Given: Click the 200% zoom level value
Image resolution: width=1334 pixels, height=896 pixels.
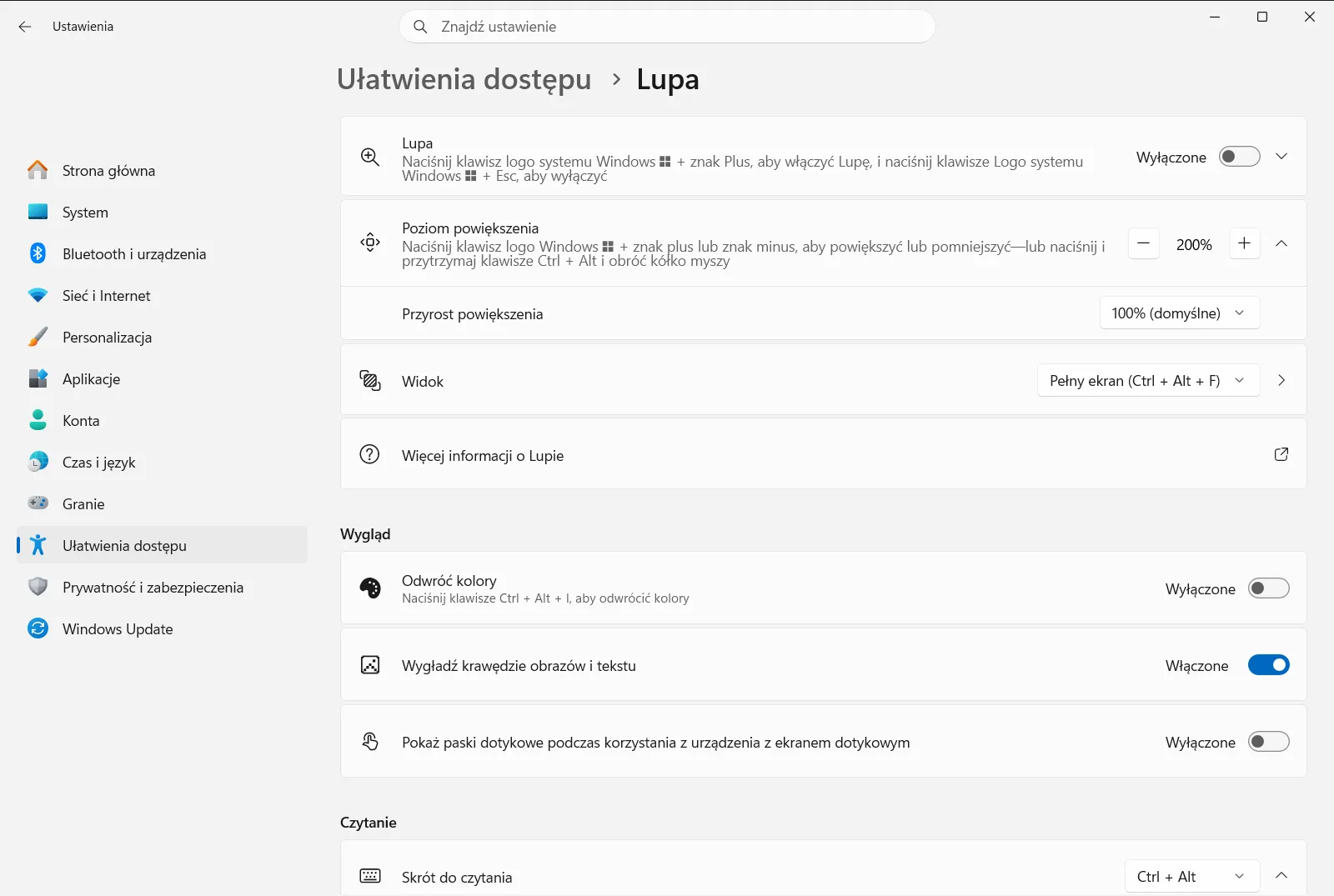Looking at the screenshot, I should coord(1194,244).
